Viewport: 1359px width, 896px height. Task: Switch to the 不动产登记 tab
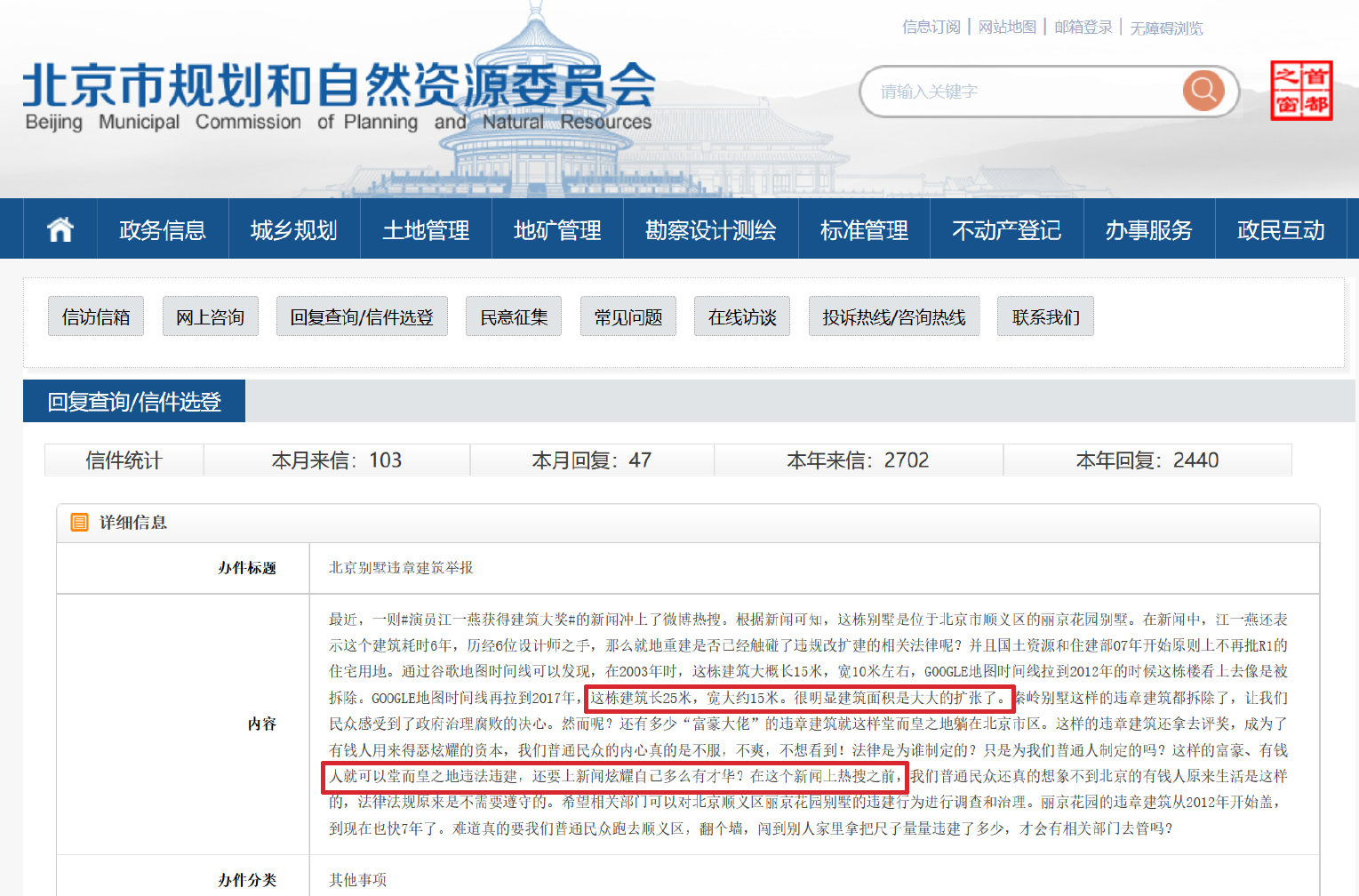(x=1006, y=229)
